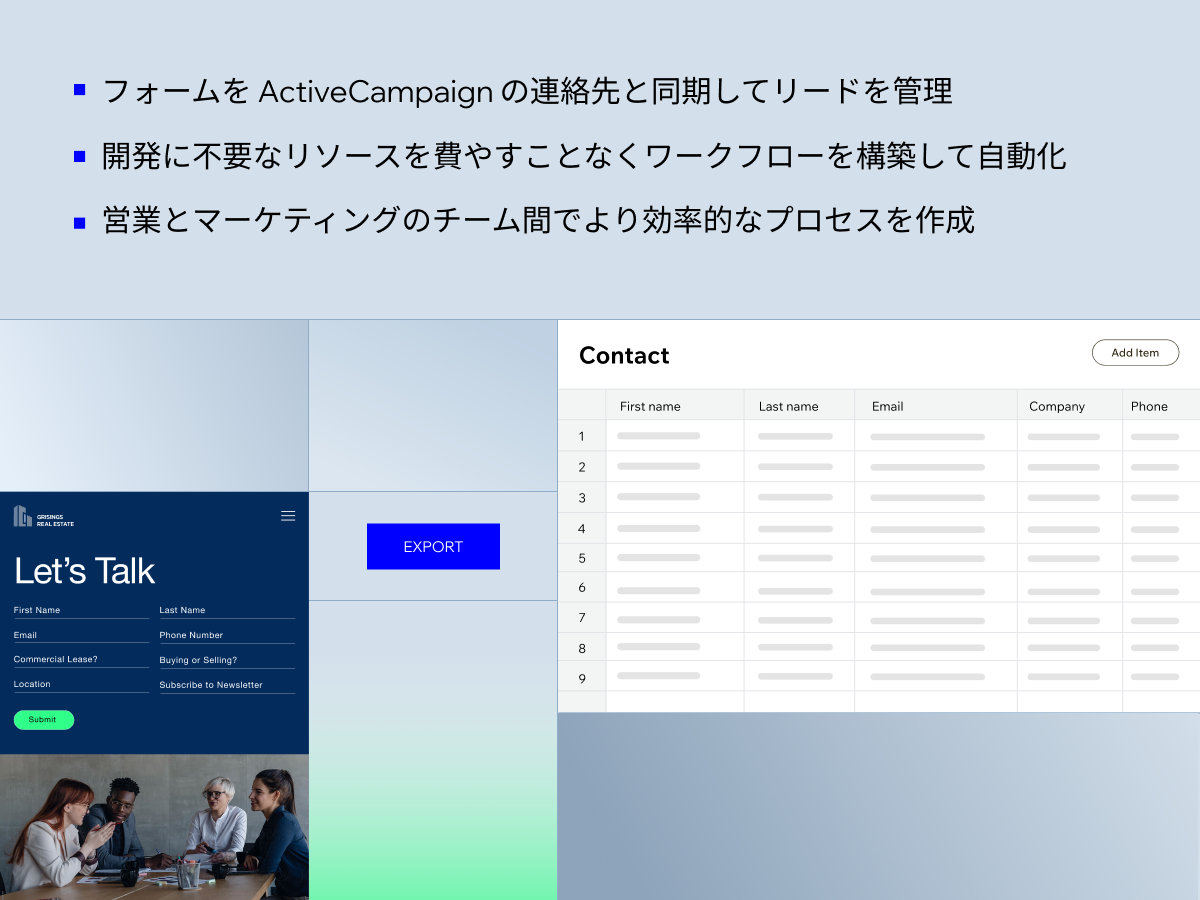Viewport: 1200px width, 900px height.
Task: Select the Phone column header
Action: click(1161, 406)
